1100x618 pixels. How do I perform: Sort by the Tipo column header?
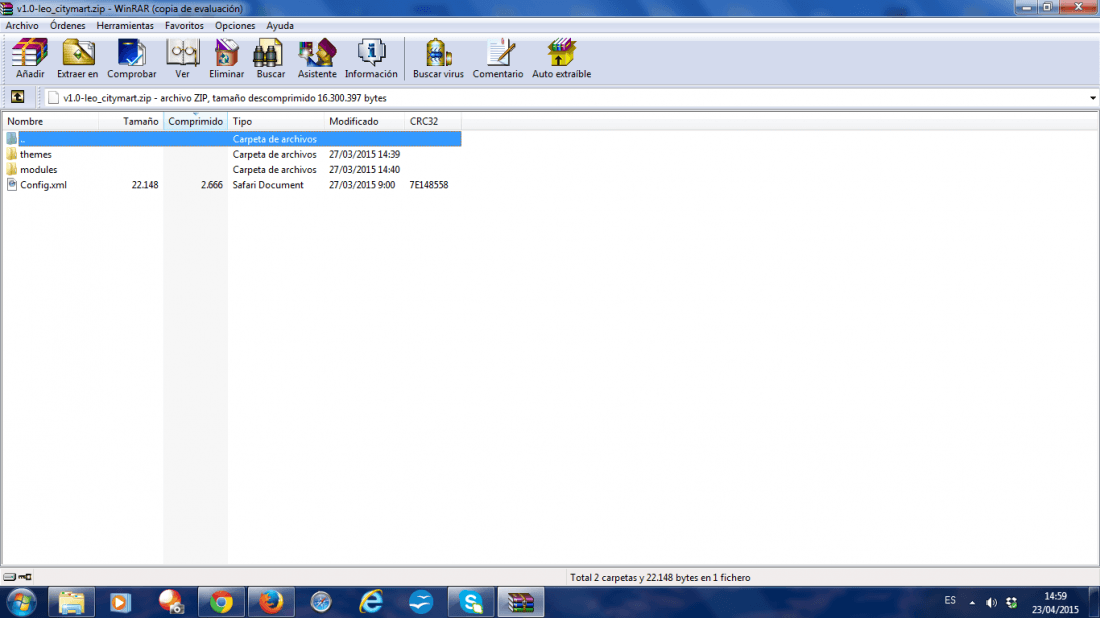pyautogui.click(x=276, y=121)
